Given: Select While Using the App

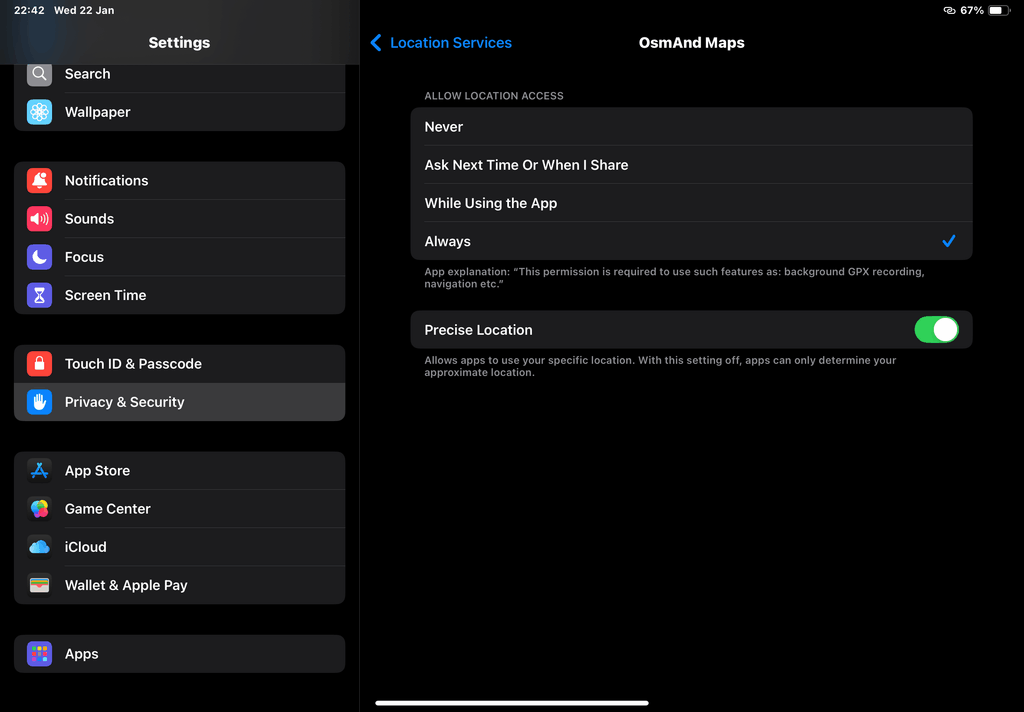Looking at the screenshot, I should pyautogui.click(x=691, y=203).
